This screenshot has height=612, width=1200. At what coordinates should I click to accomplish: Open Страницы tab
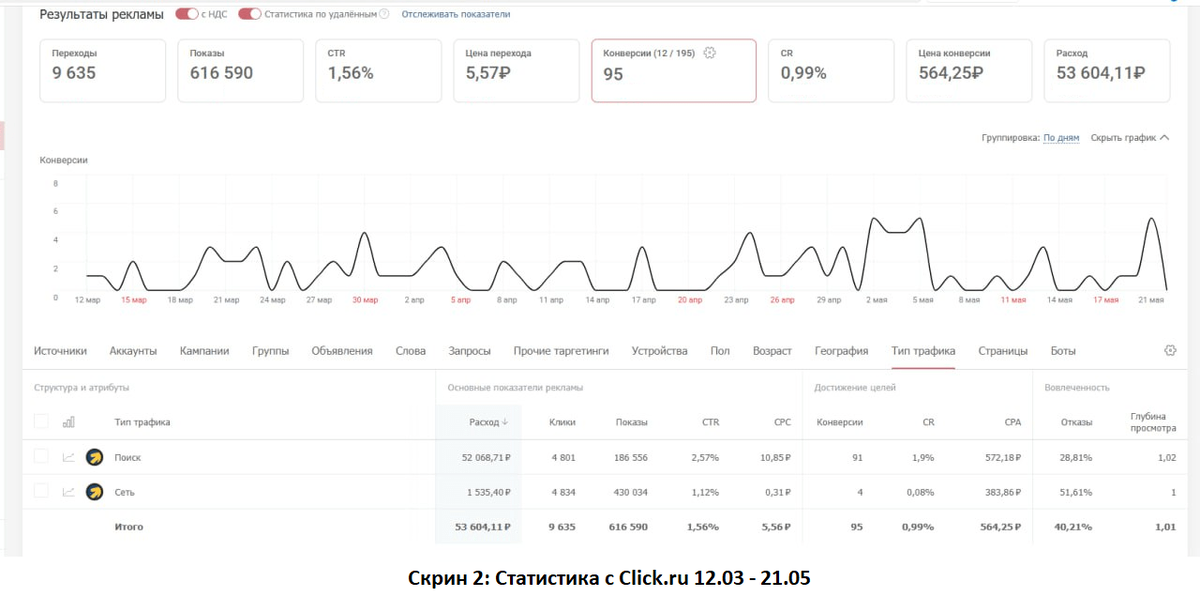1003,351
